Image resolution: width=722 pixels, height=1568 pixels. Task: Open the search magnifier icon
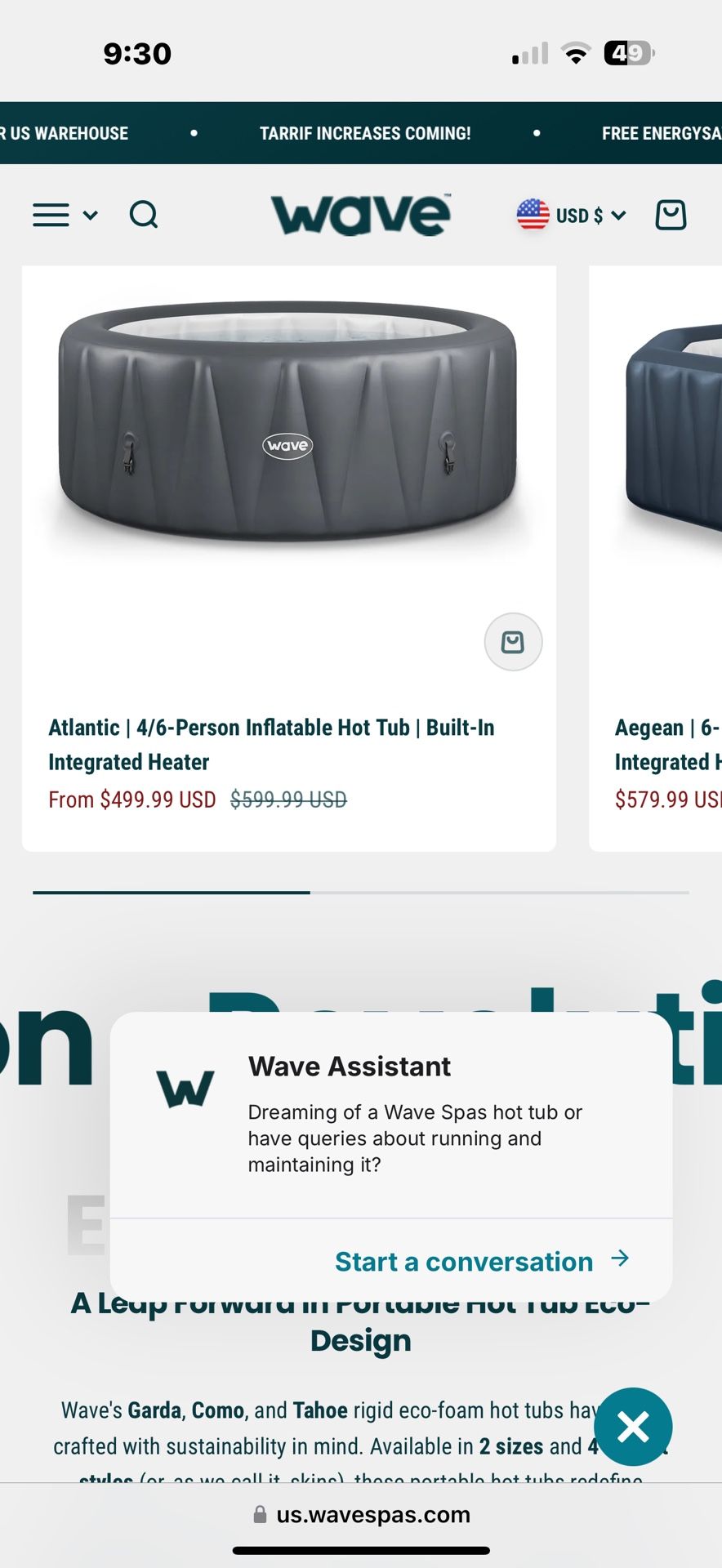(x=144, y=216)
